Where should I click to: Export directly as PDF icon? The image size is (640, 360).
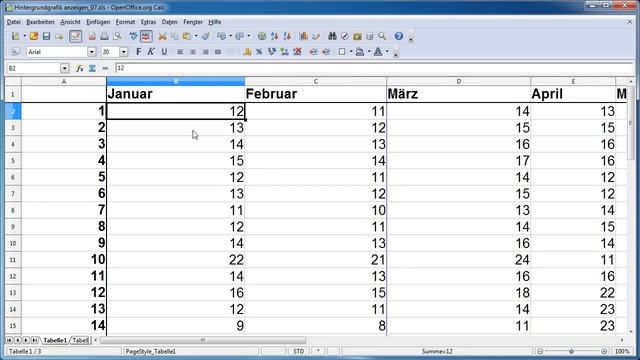coord(92,36)
